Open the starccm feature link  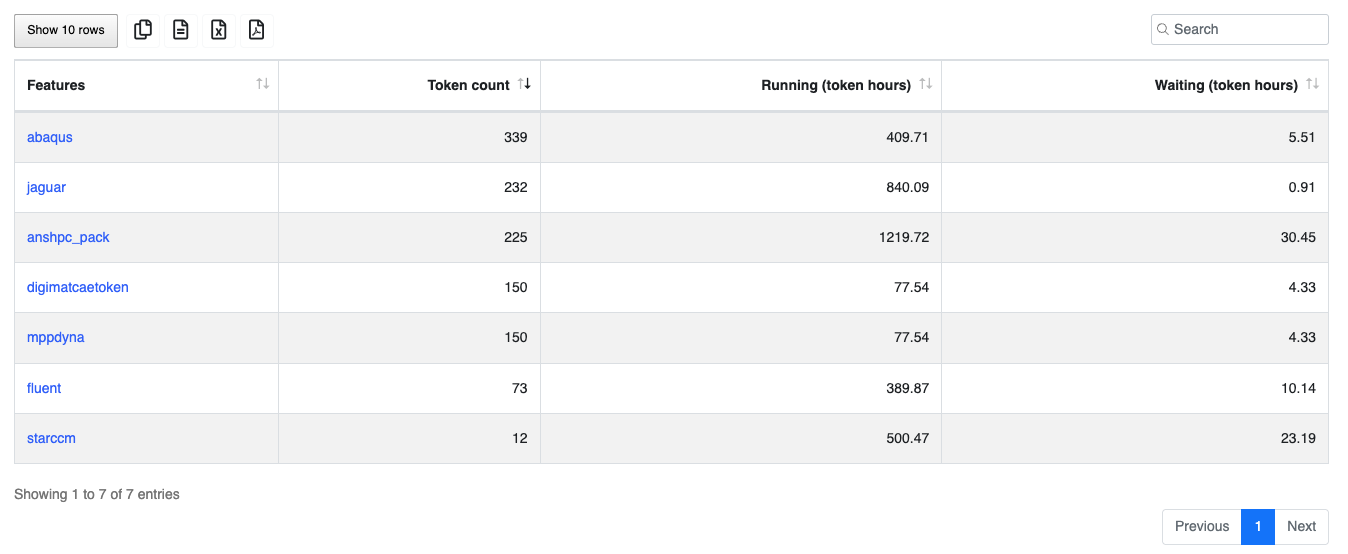pos(51,438)
